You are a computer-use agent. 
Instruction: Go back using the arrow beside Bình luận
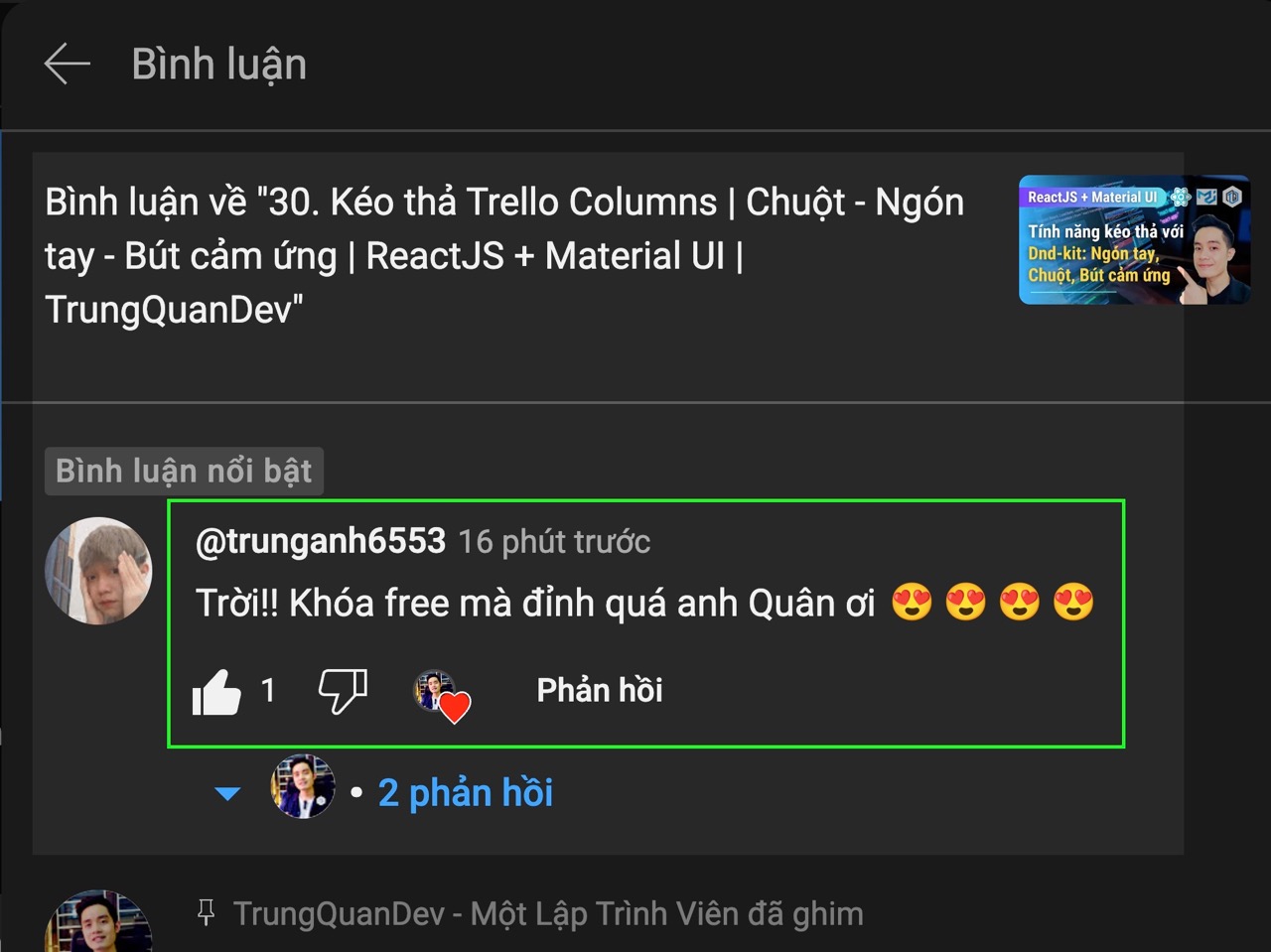[x=67, y=65]
